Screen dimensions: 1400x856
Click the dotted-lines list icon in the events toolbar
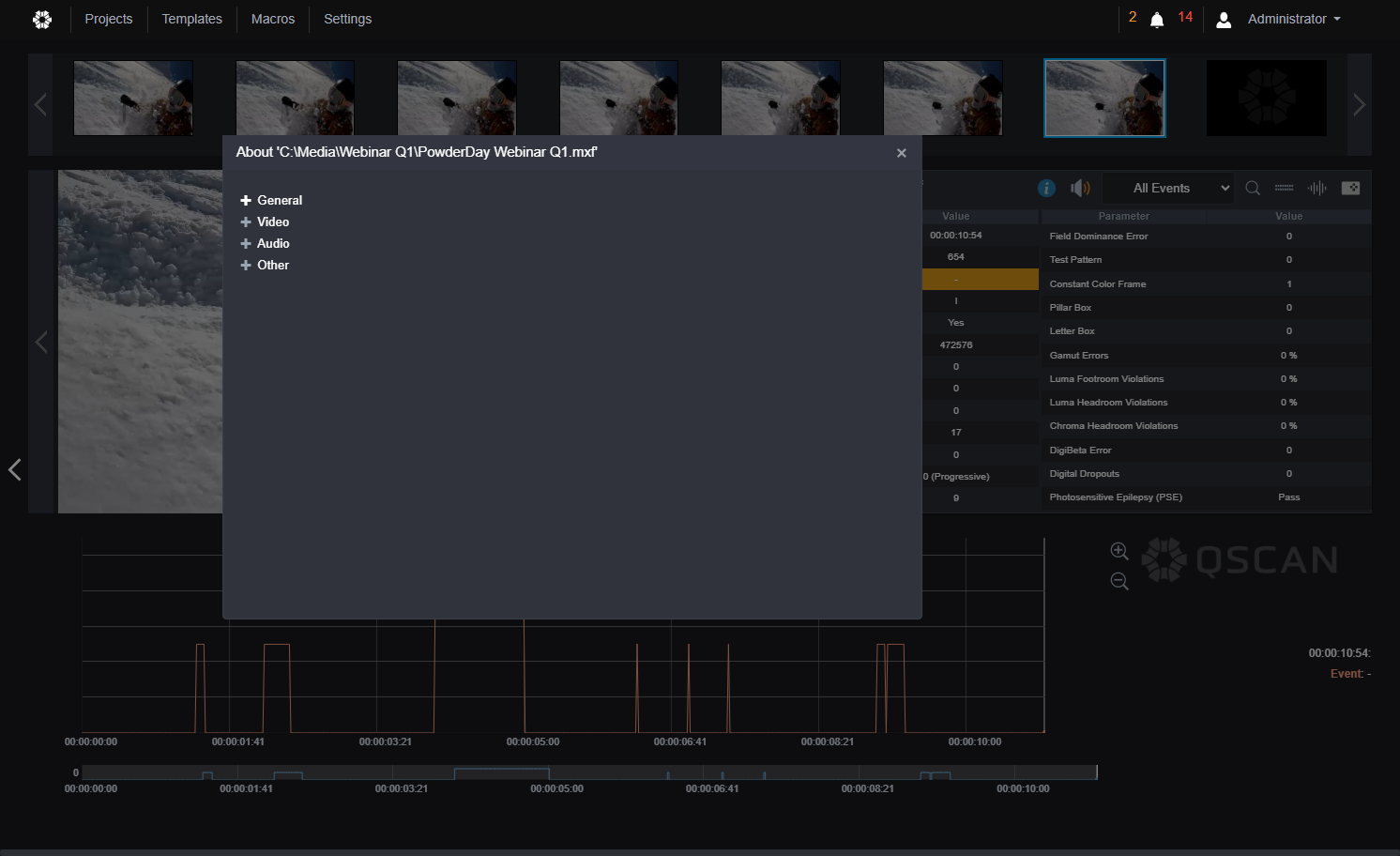point(1285,188)
